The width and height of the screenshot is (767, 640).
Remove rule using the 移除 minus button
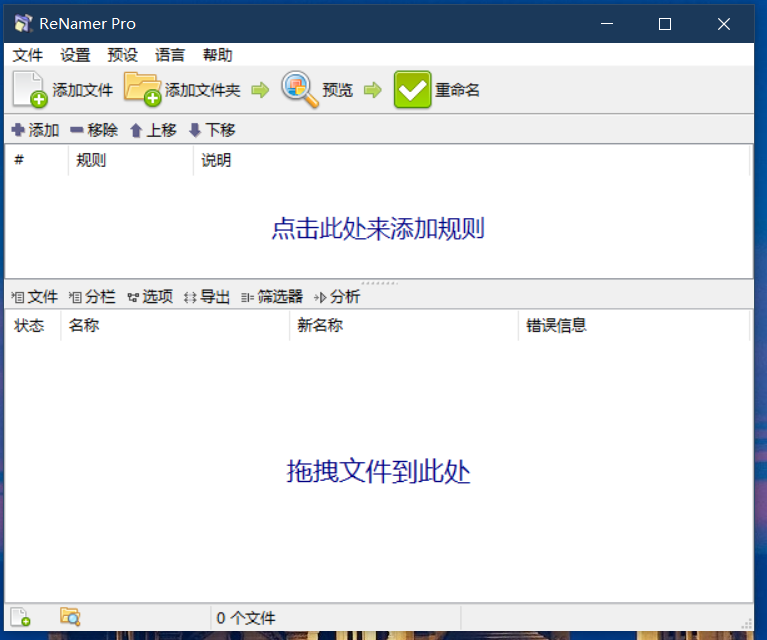[x=94, y=130]
